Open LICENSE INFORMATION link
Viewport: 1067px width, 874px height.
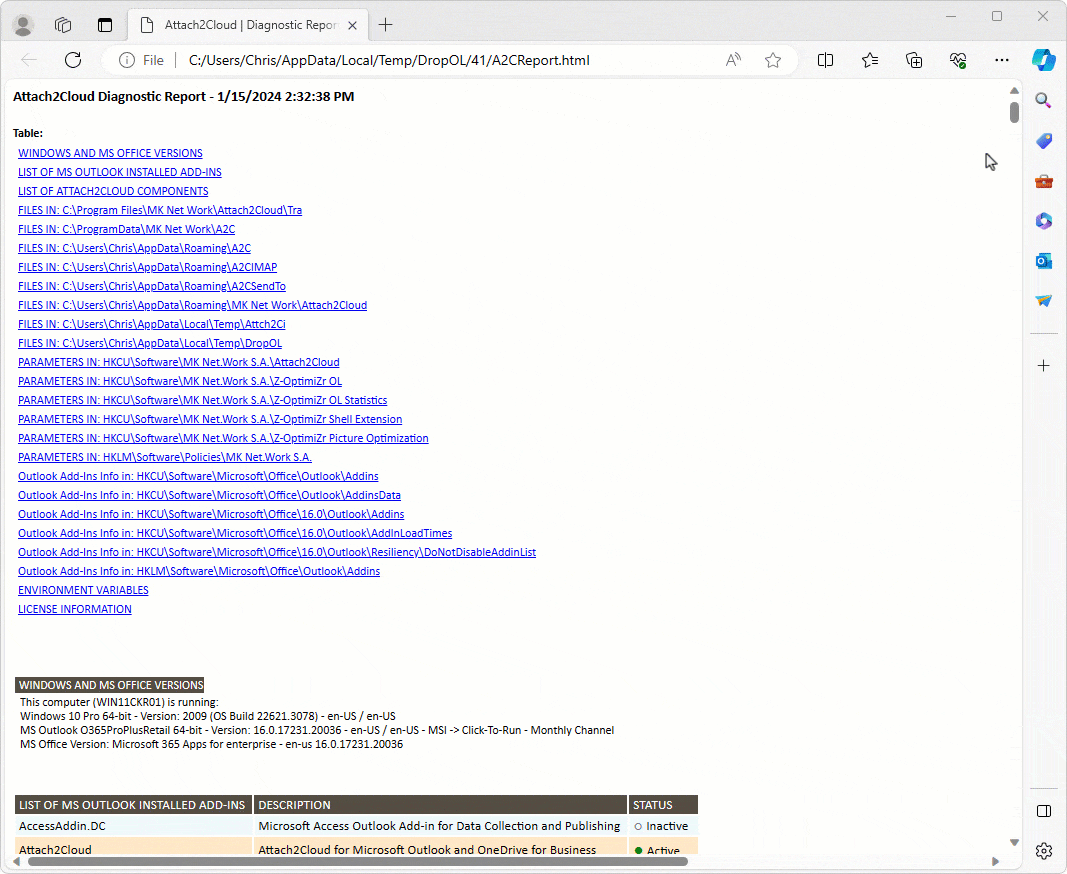75,611
